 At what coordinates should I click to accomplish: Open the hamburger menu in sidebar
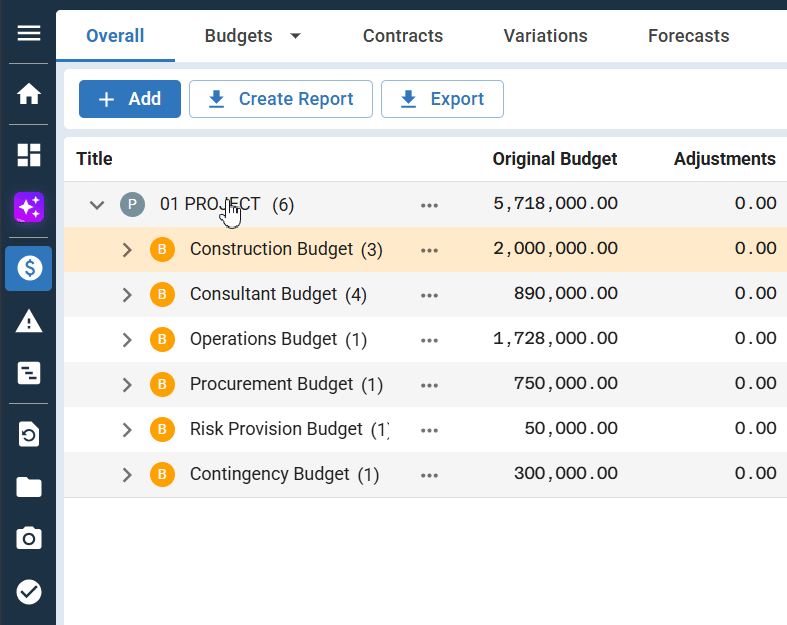29,34
